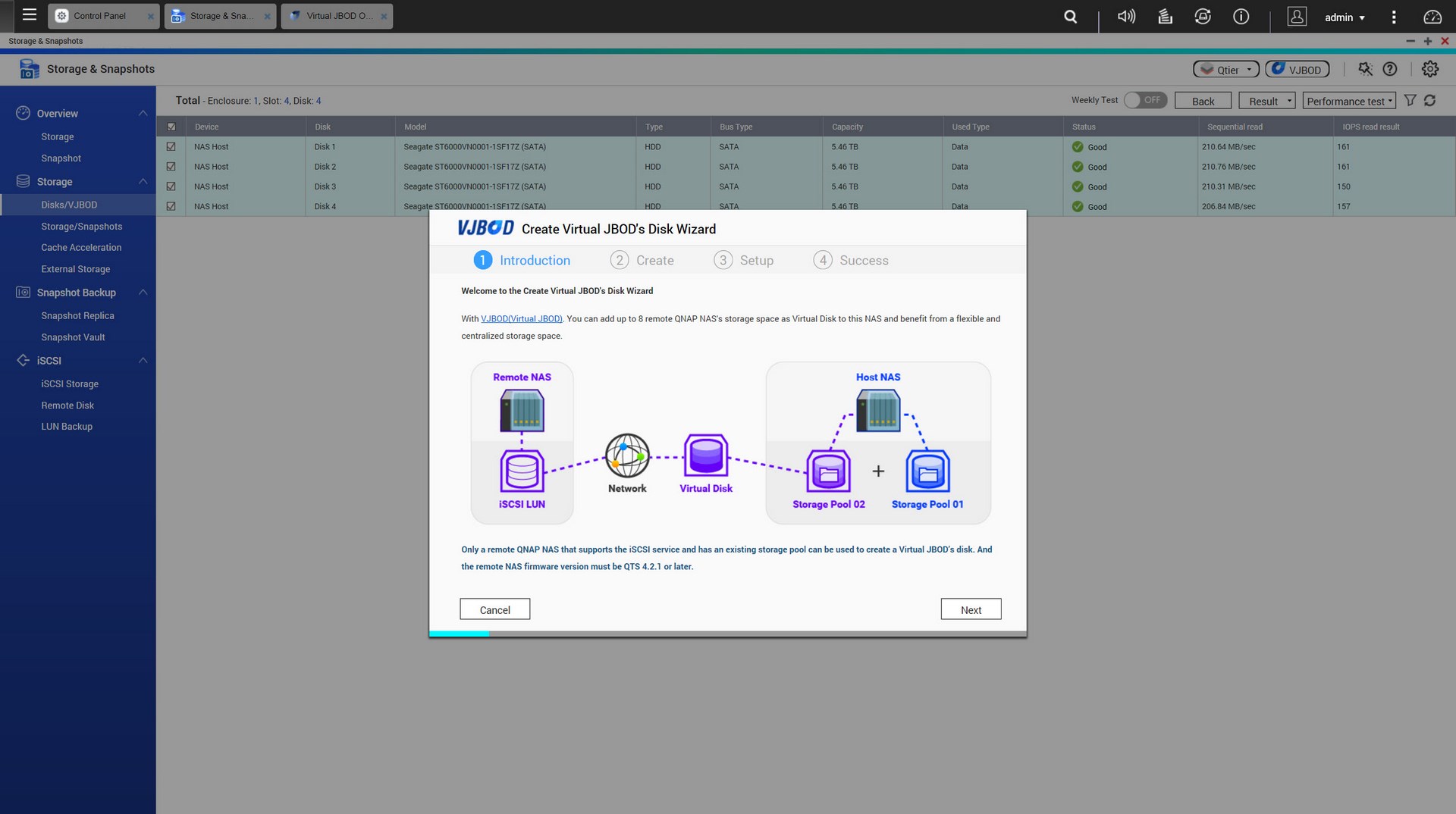
Task: Open Snapshot Vault in the sidebar
Action: [x=73, y=337]
